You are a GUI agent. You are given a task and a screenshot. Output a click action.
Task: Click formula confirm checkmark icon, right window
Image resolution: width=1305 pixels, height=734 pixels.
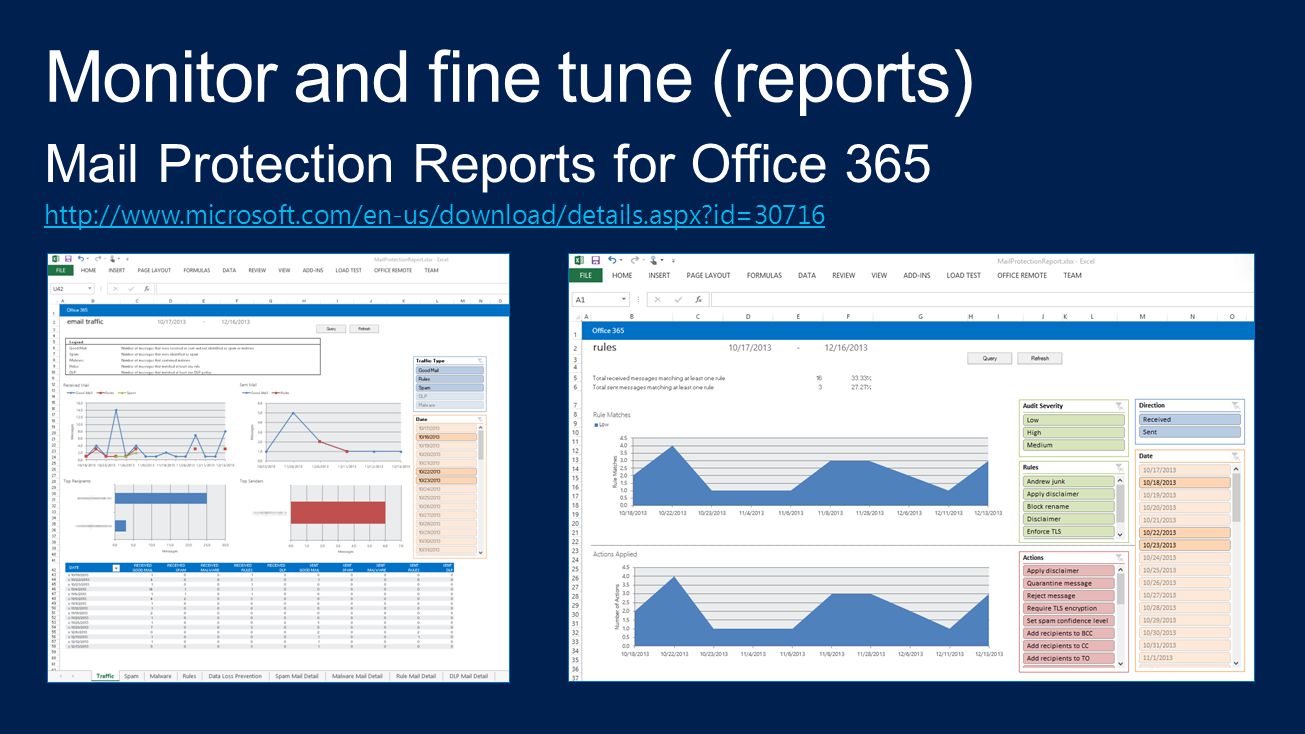point(679,299)
